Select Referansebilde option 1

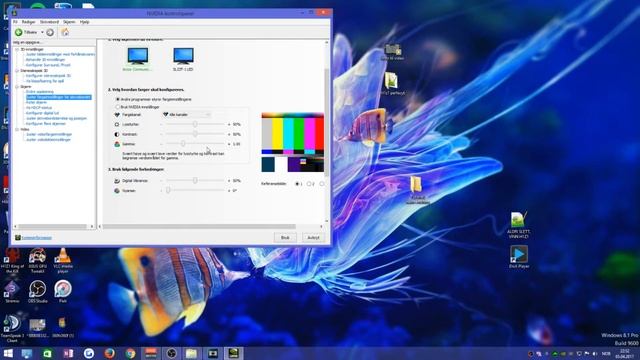(x=297, y=184)
